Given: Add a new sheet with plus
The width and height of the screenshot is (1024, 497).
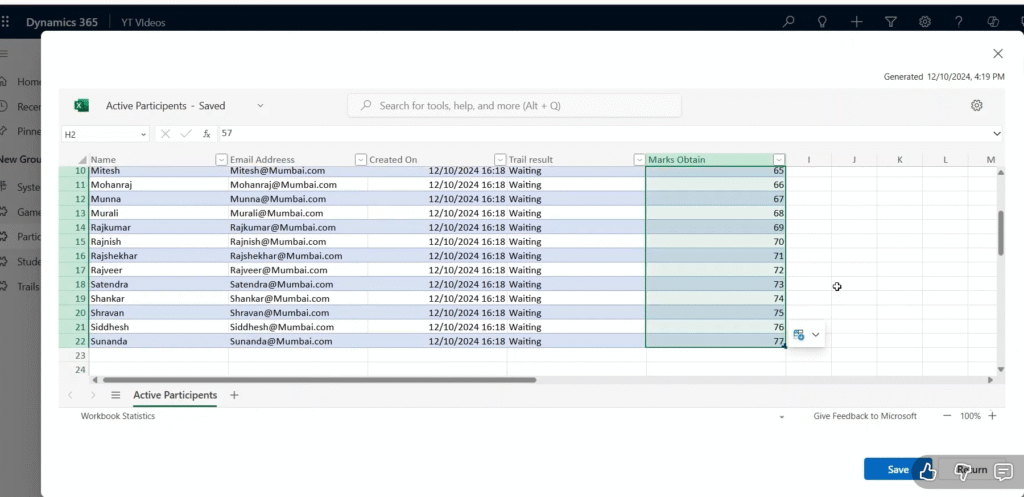Looking at the screenshot, I should click(234, 395).
